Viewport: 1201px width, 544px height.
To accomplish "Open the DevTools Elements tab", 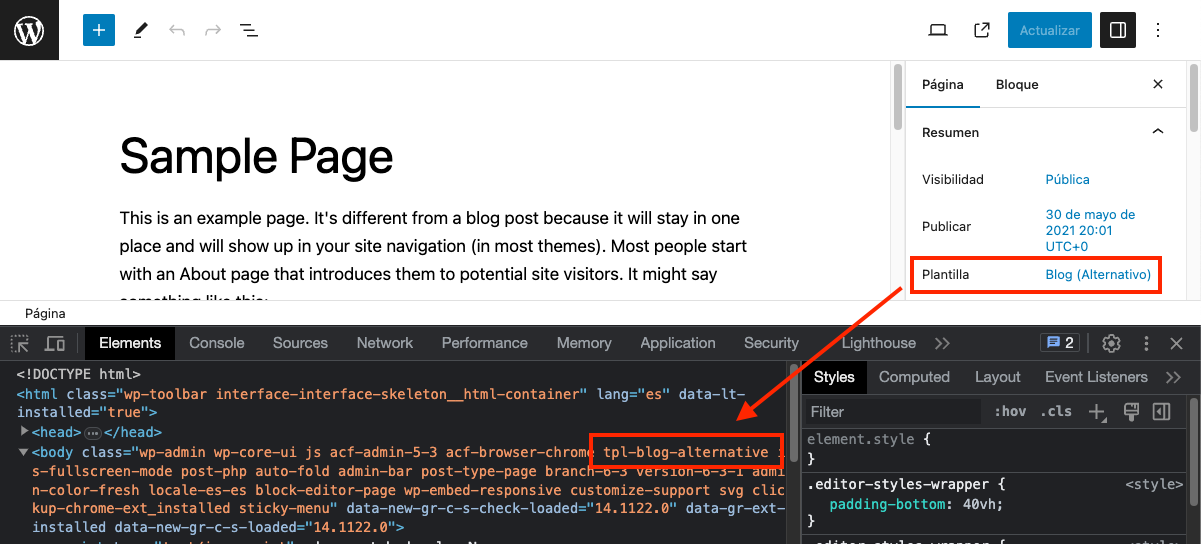I will coord(130,343).
